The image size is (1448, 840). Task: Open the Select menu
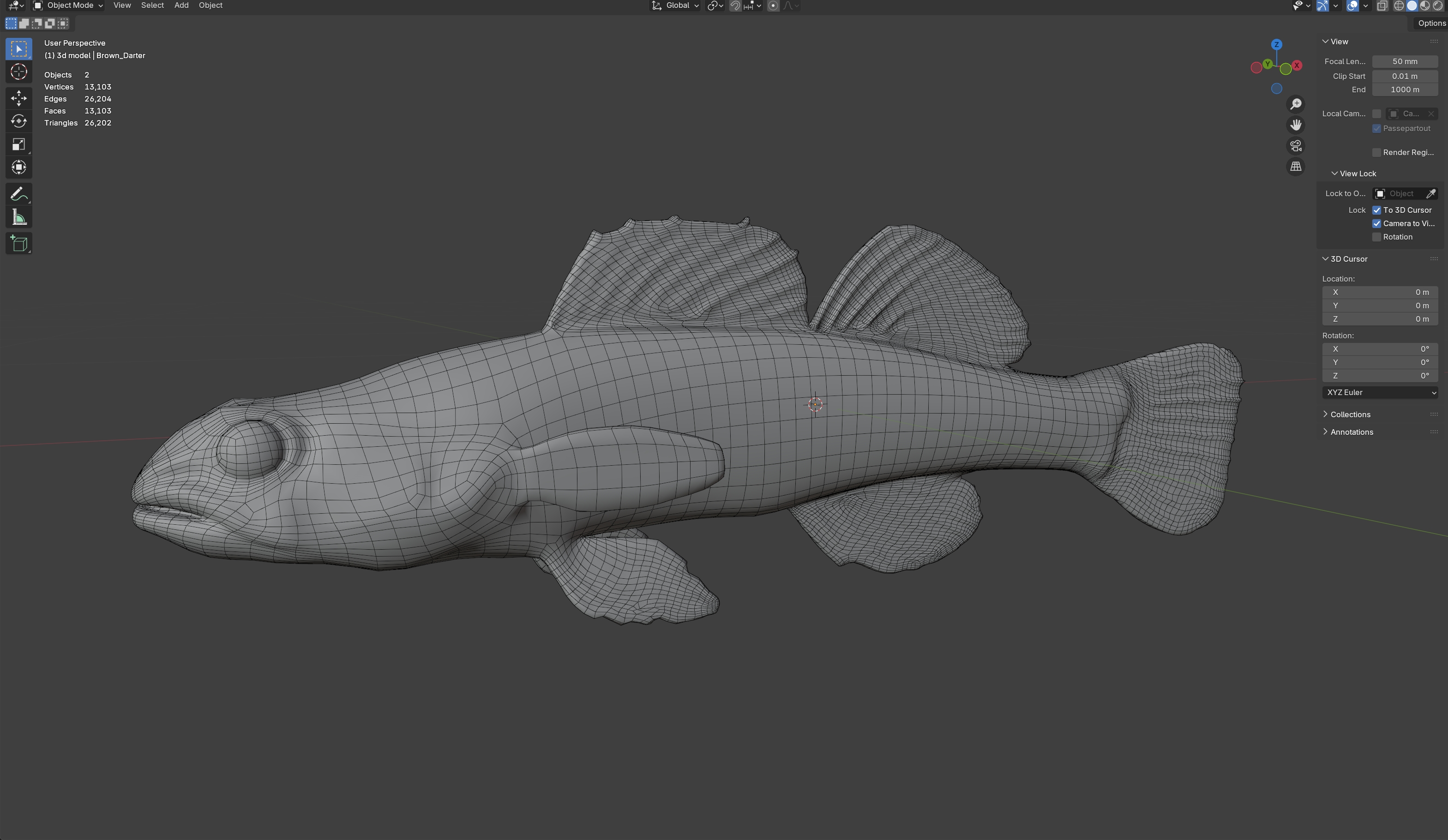coord(152,6)
